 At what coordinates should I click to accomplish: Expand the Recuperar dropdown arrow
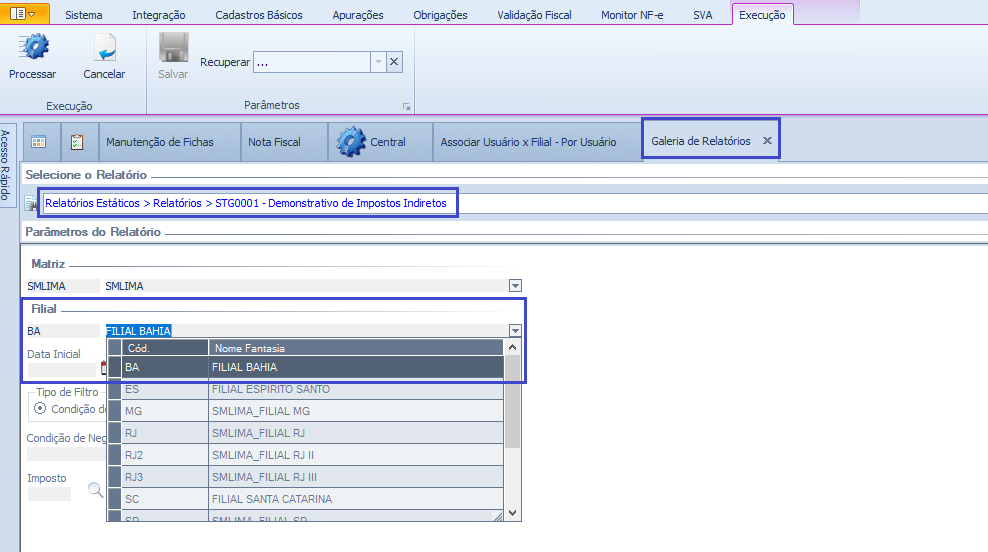377,62
